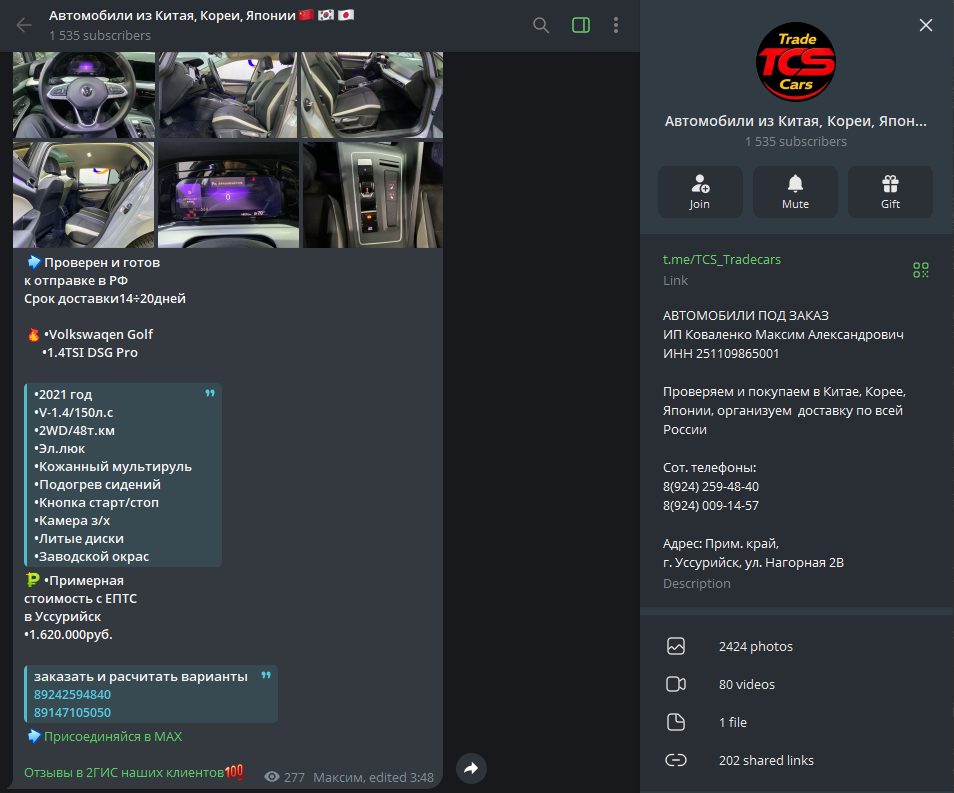Viewport: 954px width, 793px height.
Task: Join the channel
Action: pos(700,192)
